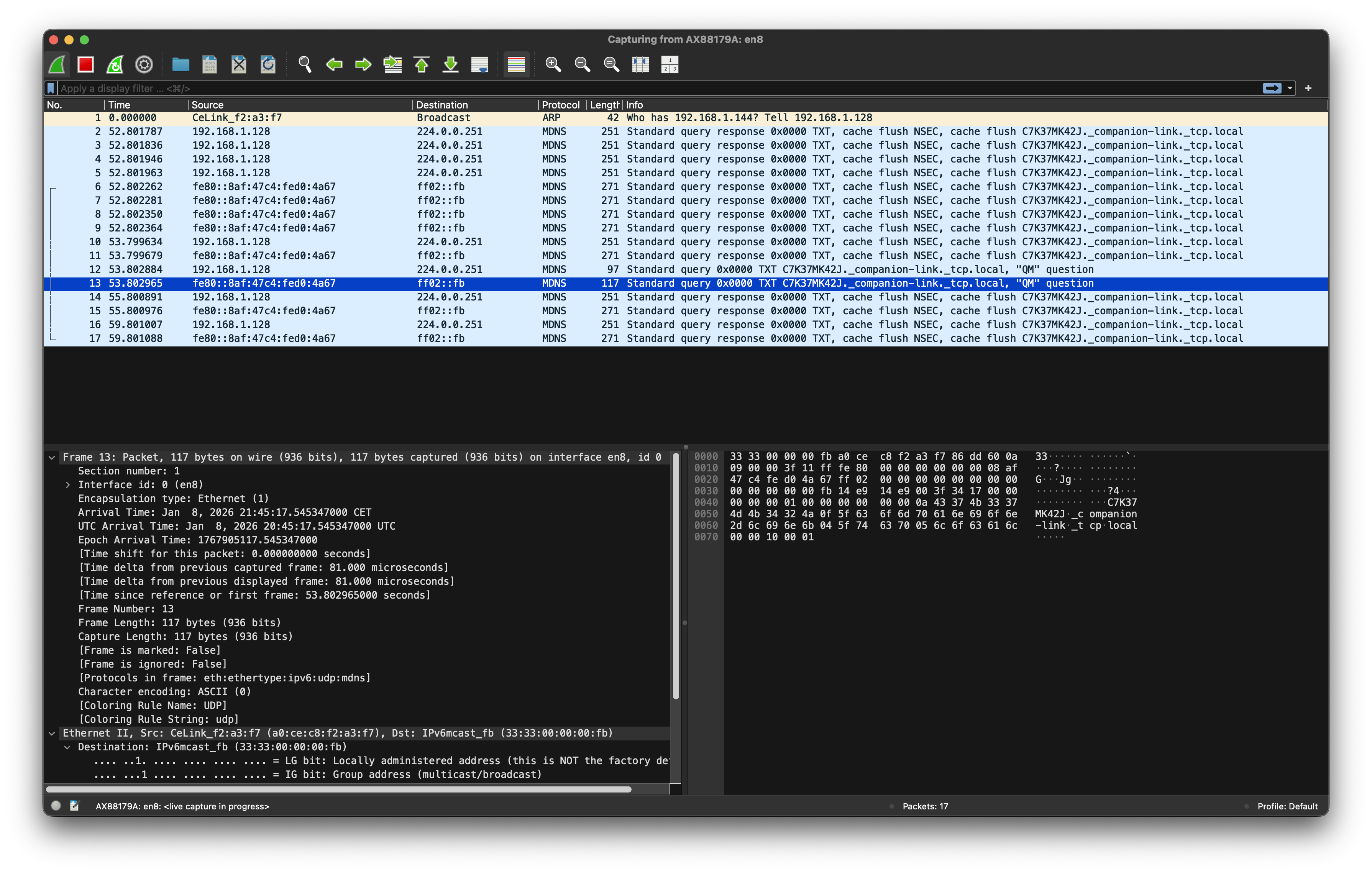Image resolution: width=1372 pixels, height=873 pixels.
Task: Sort packets by Protocol column header
Action: pos(560,105)
